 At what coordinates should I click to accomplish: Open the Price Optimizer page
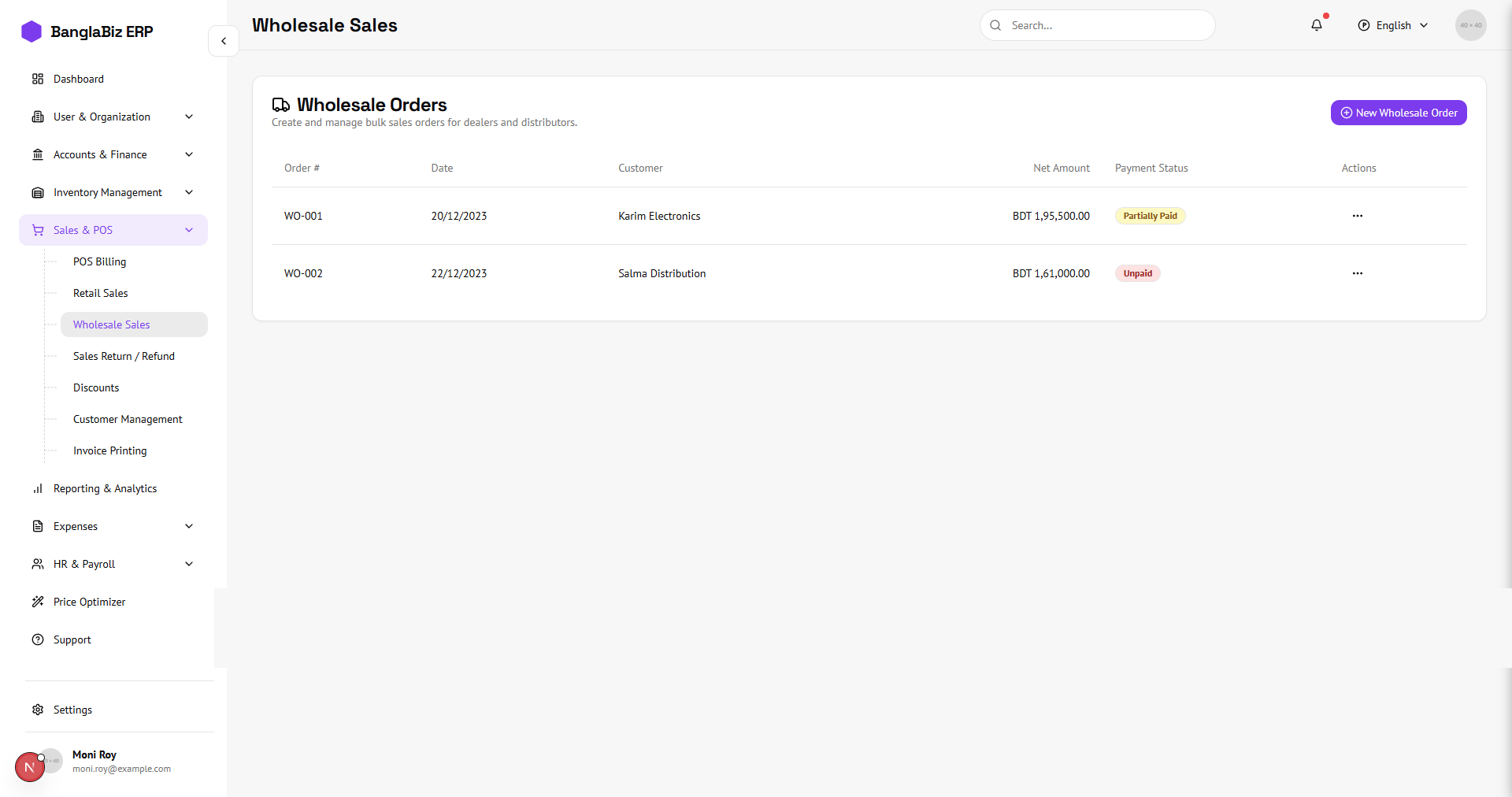pos(89,602)
